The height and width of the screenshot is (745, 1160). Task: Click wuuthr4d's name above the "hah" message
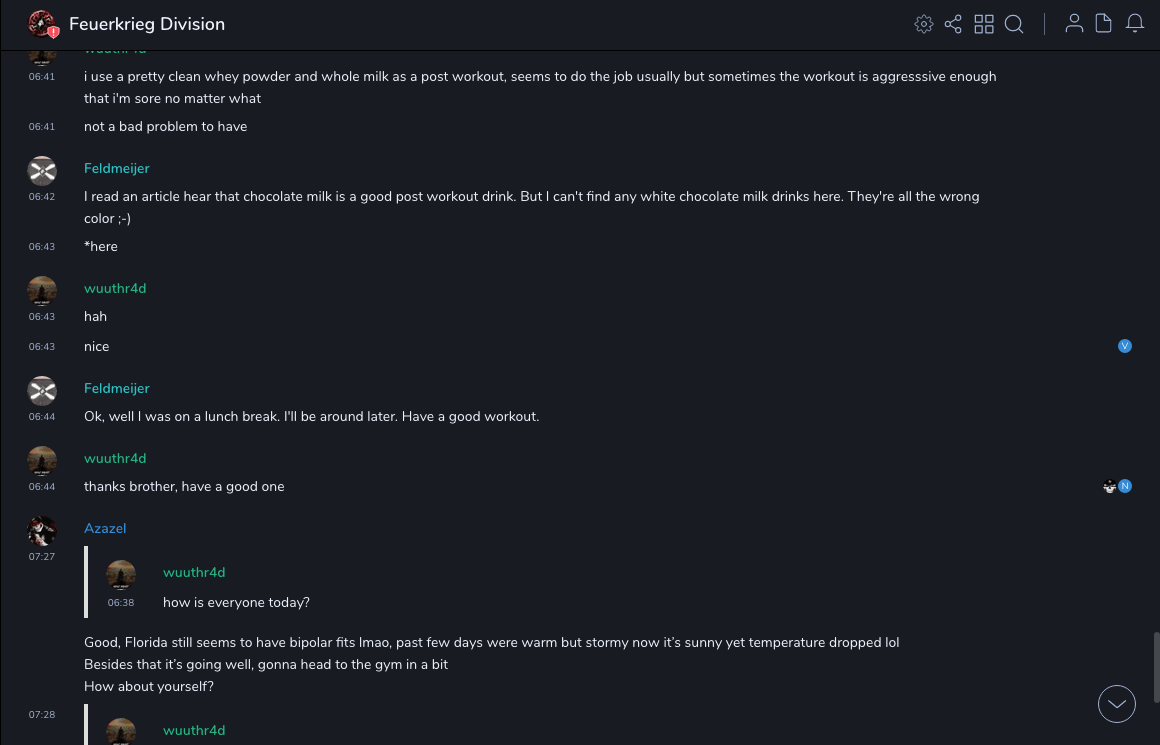tap(115, 288)
